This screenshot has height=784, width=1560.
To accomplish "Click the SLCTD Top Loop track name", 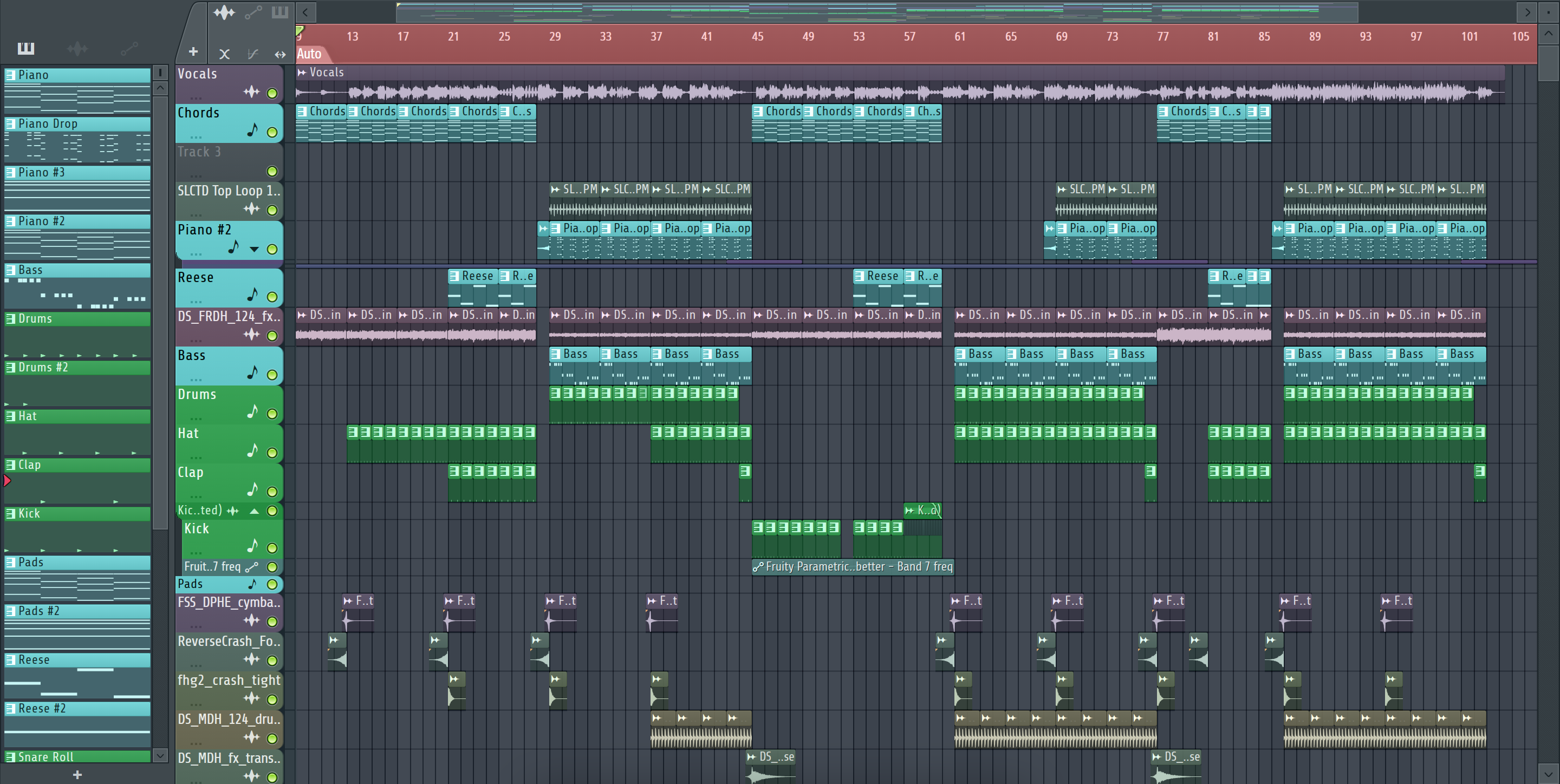I will tap(229, 191).
